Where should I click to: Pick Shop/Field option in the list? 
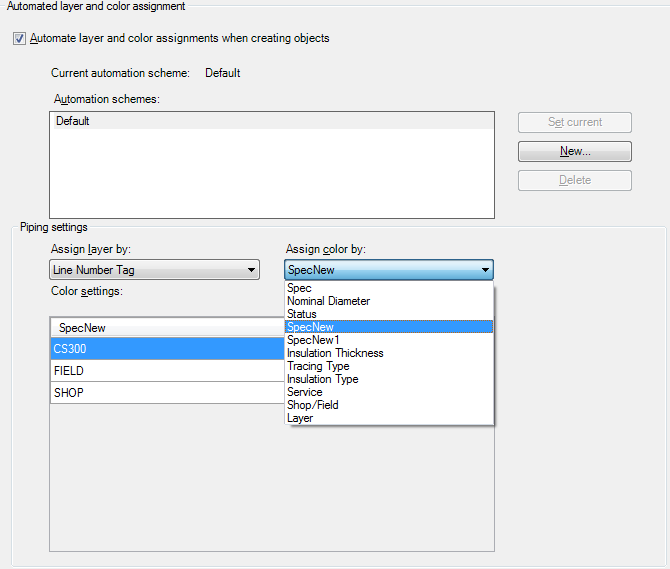point(312,405)
